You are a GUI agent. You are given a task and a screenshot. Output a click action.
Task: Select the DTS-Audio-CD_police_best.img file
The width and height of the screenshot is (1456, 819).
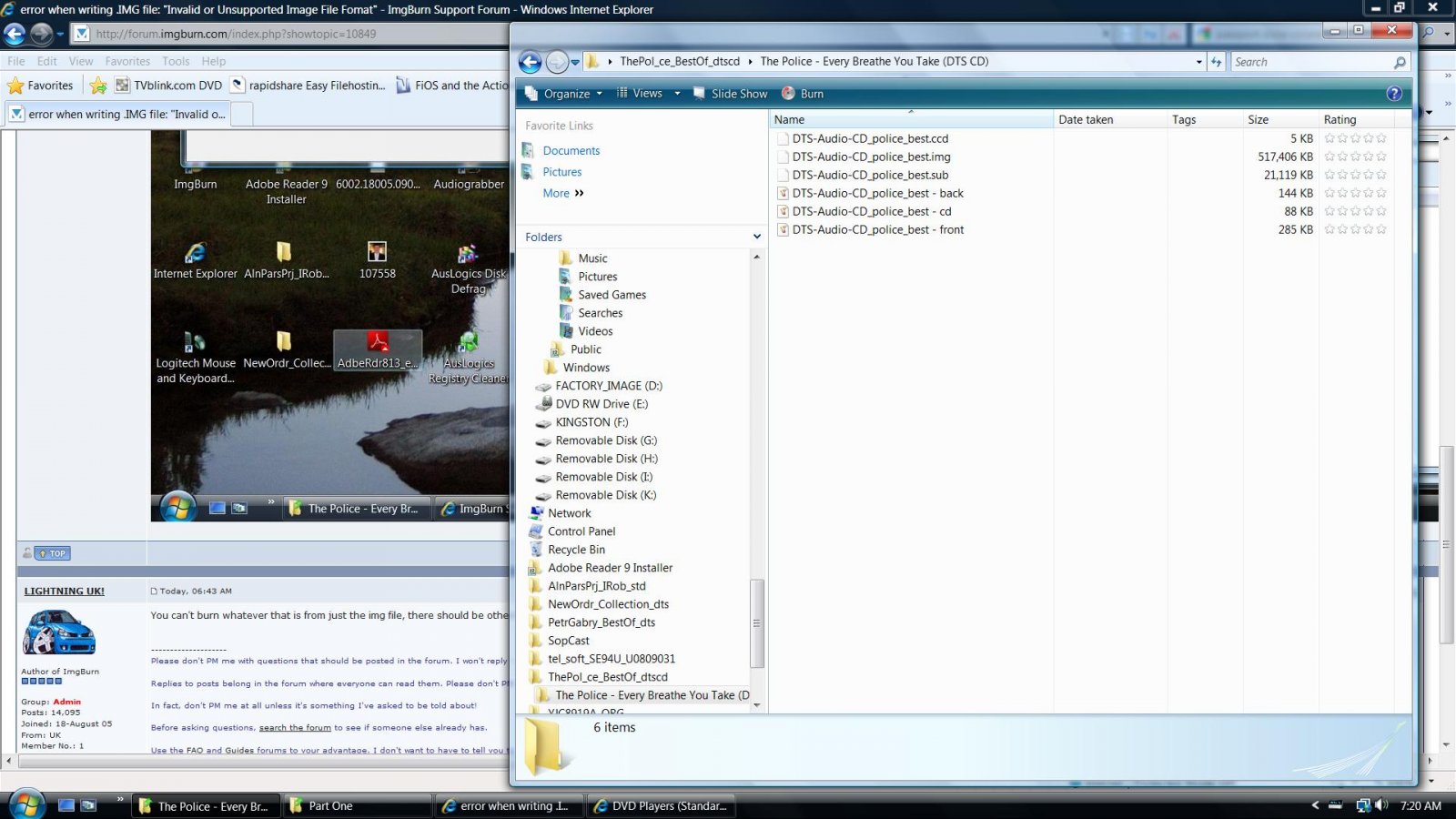pos(871,157)
